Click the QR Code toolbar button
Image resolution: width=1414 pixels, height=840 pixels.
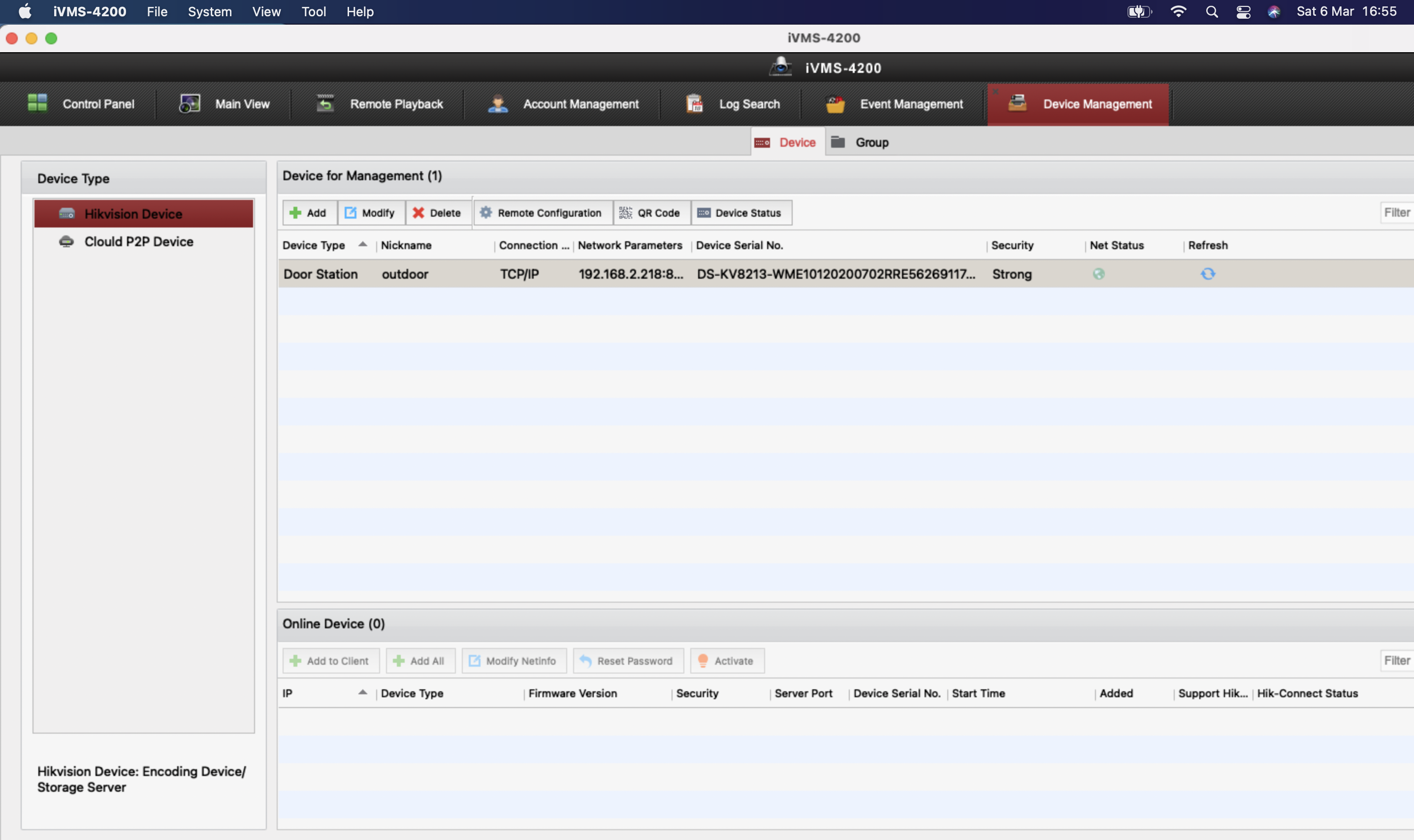pyautogui.click(x=650, y=213)
